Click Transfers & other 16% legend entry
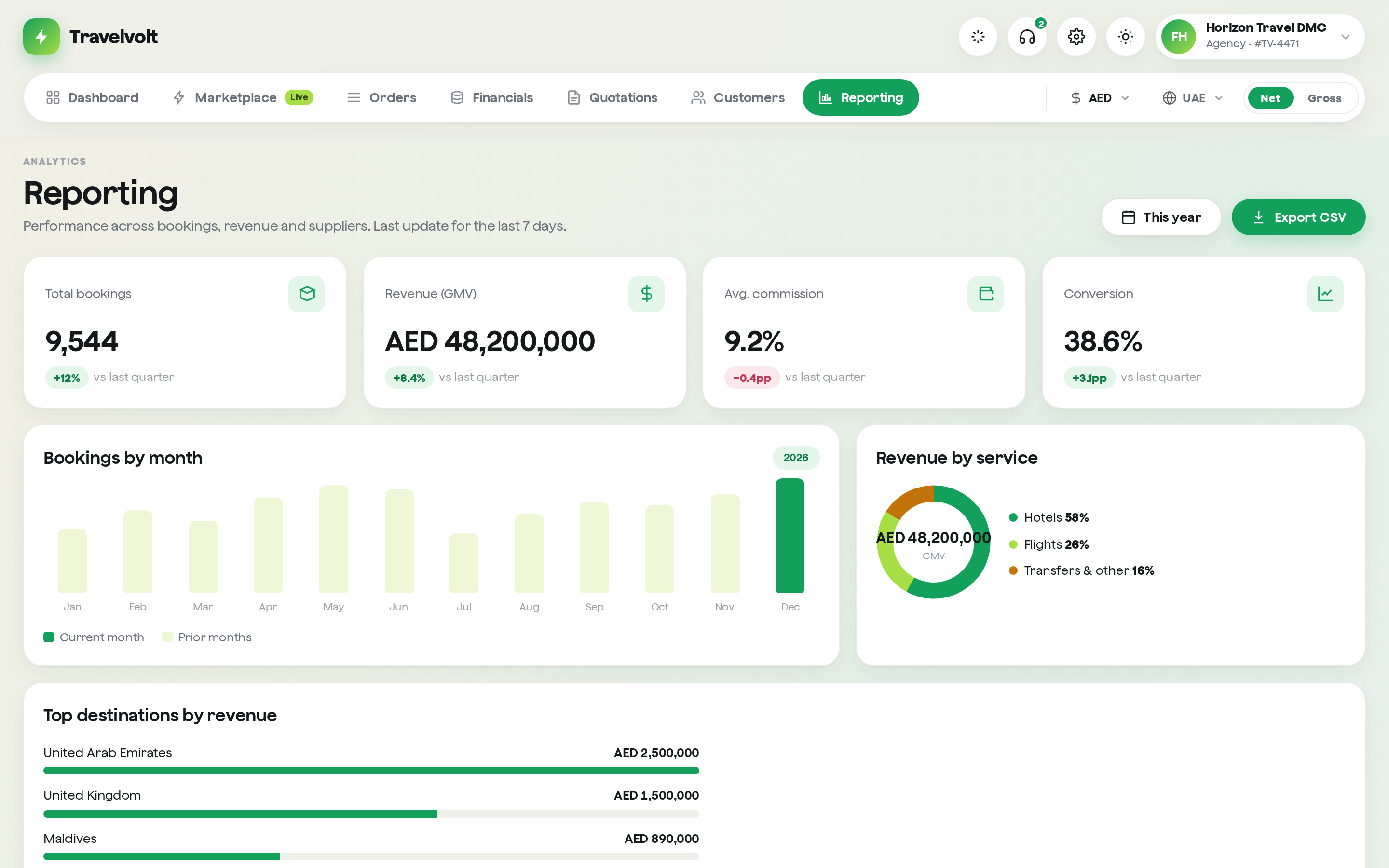Viewport: 1389px width, 868px height. click(x=1081, y=570)
